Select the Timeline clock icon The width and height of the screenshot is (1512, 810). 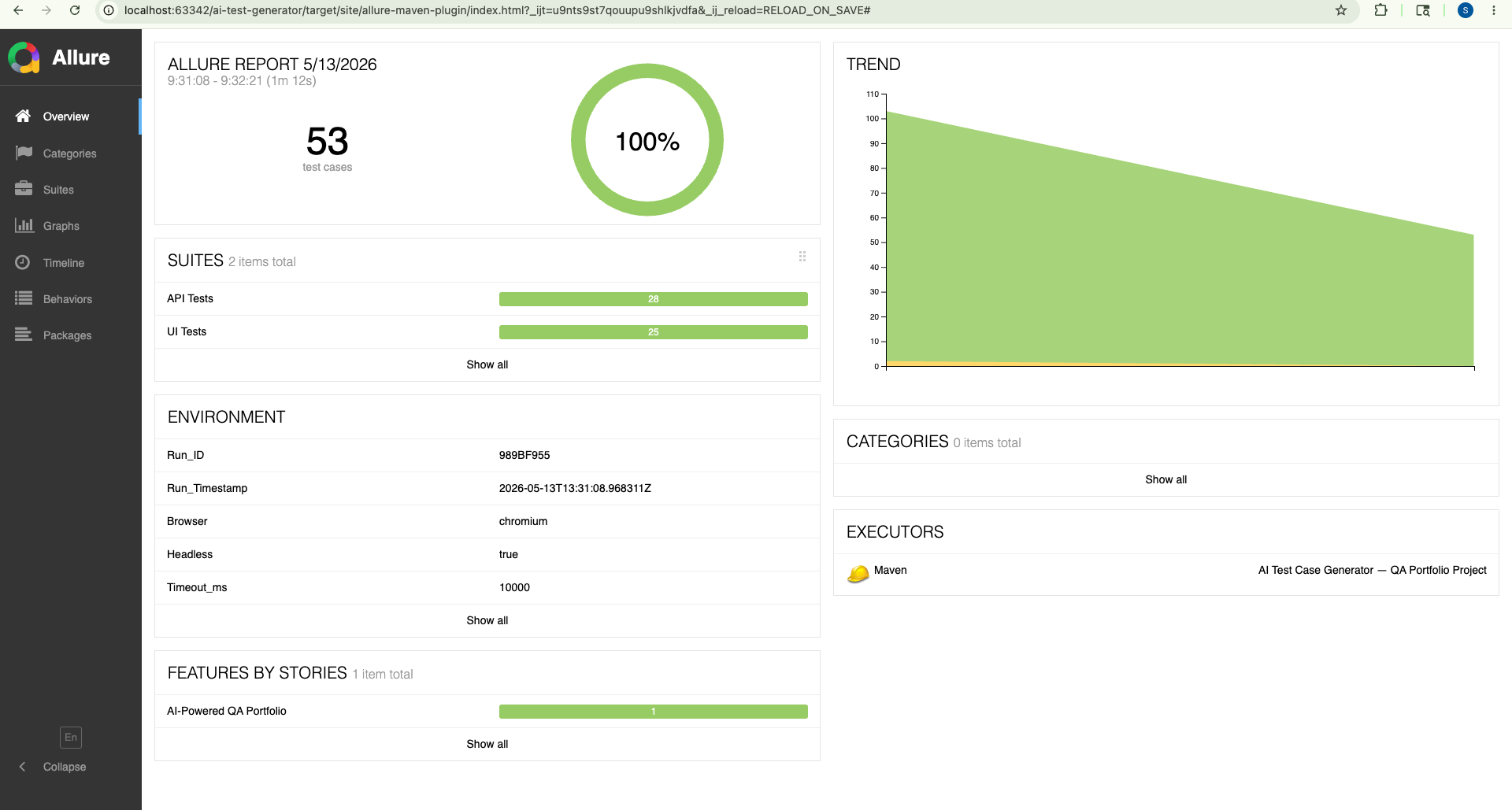(23, 262)
